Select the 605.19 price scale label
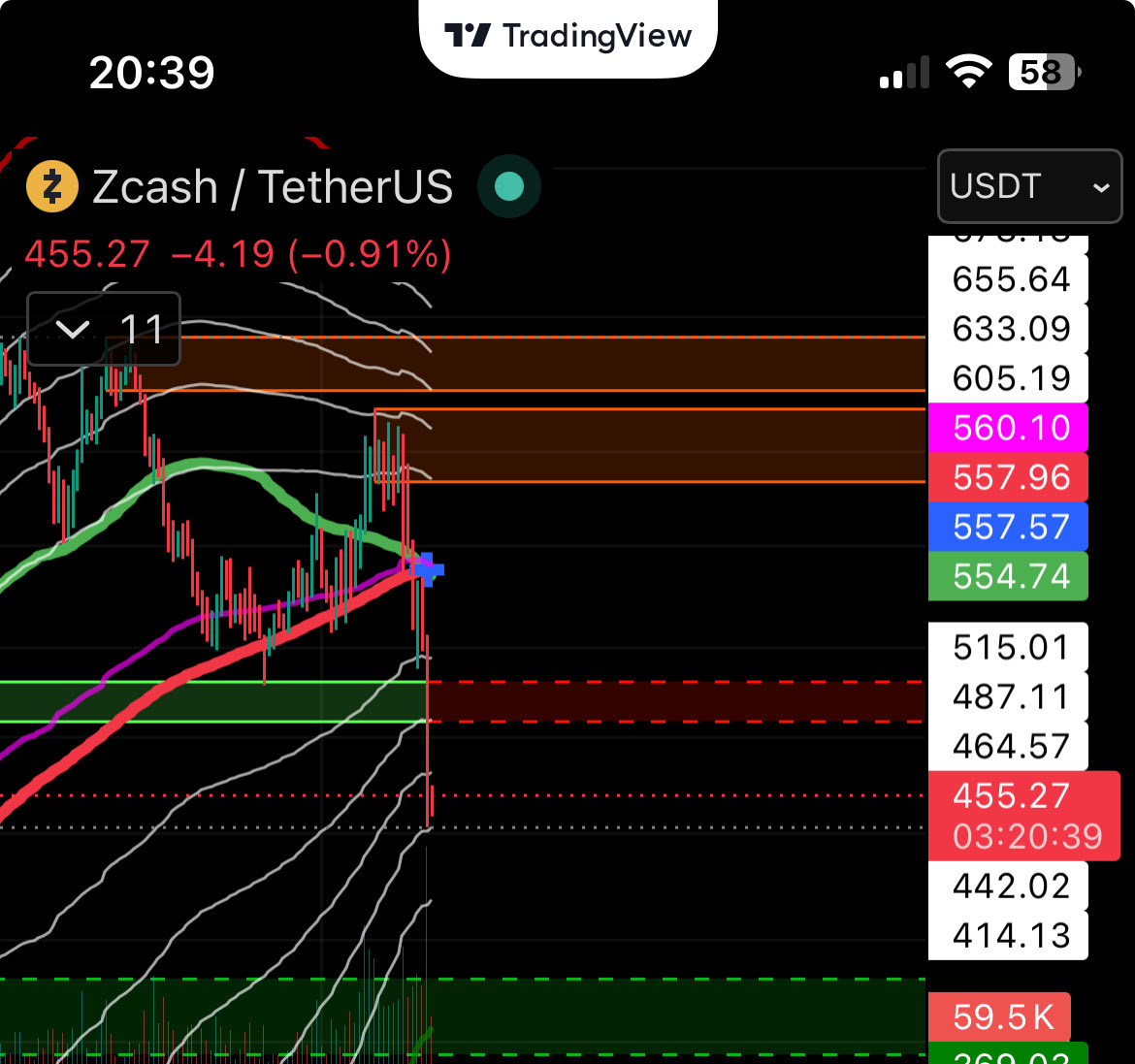This screenshot has height=1064, width=1135. click(x=1008, y=378)
